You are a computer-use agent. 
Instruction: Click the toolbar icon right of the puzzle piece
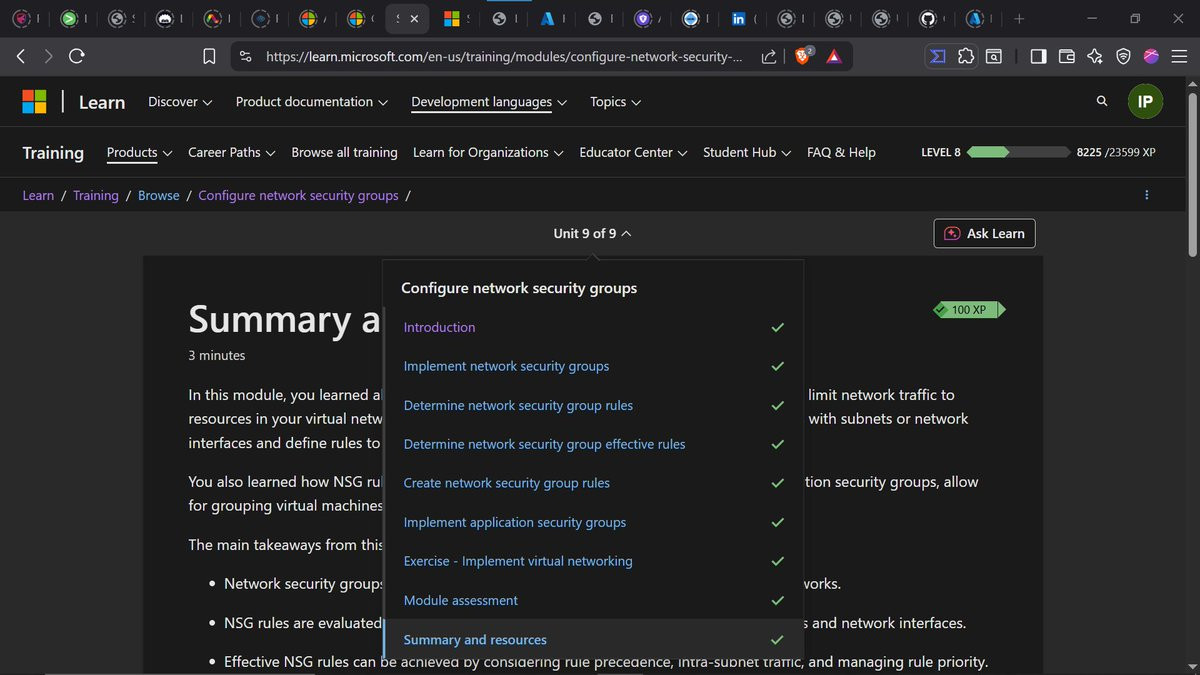994,57
